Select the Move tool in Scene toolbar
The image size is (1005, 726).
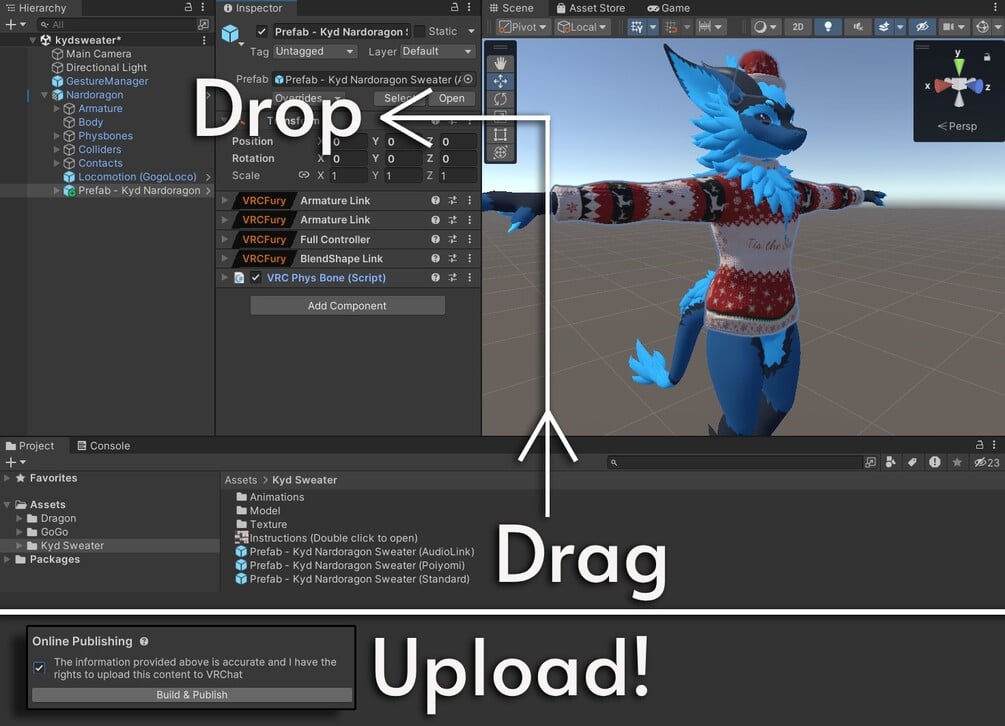pos(500,81)
